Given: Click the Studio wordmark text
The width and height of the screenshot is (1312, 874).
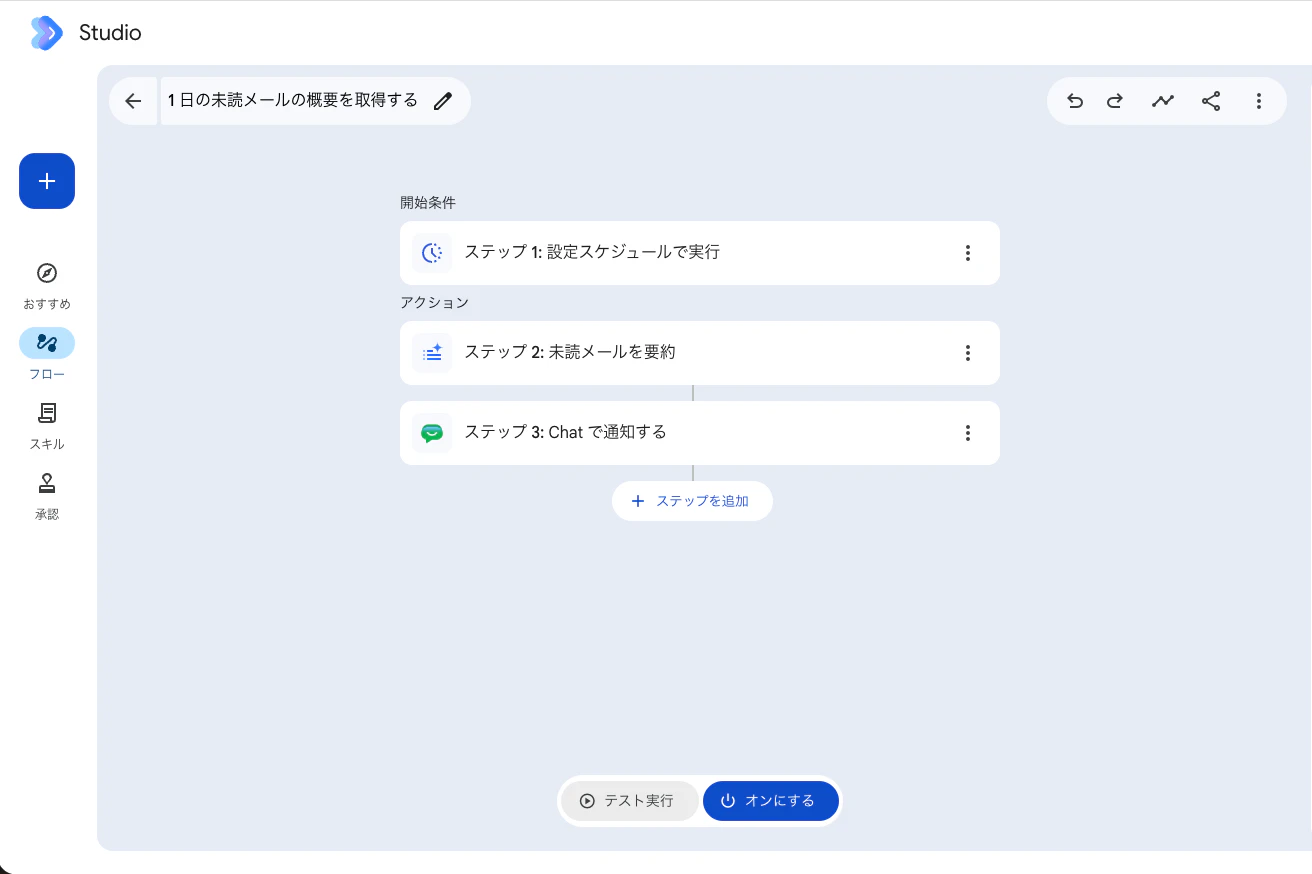Looking at the screenshot, I should (110, 33).
